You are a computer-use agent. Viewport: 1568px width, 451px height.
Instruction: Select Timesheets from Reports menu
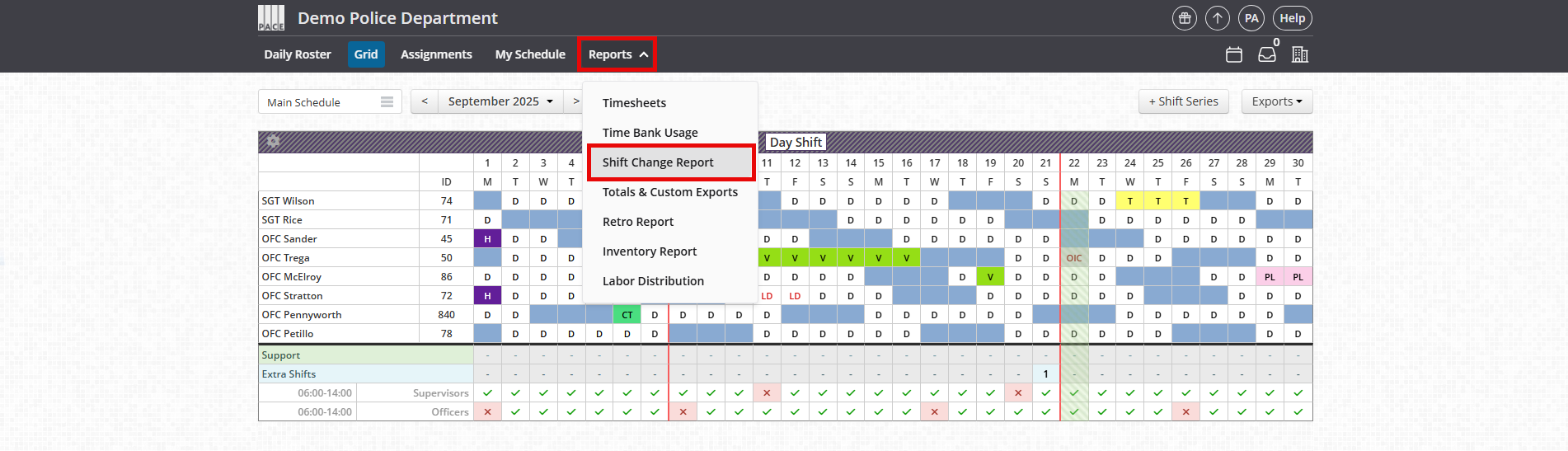click(x=669, y=103)
